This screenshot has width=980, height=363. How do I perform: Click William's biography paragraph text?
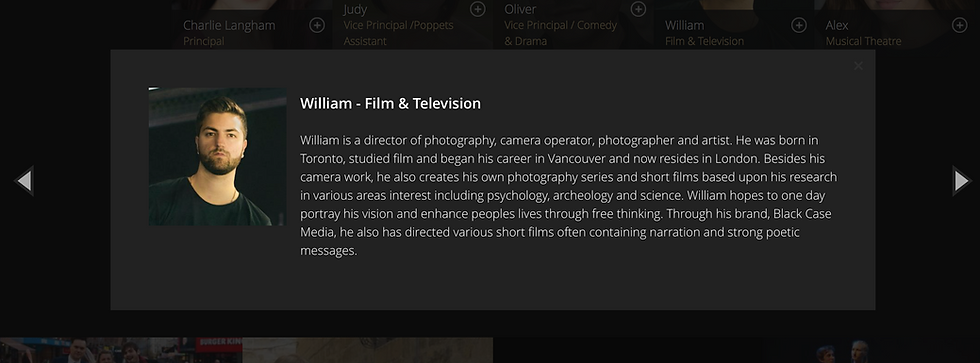[569, 195]
